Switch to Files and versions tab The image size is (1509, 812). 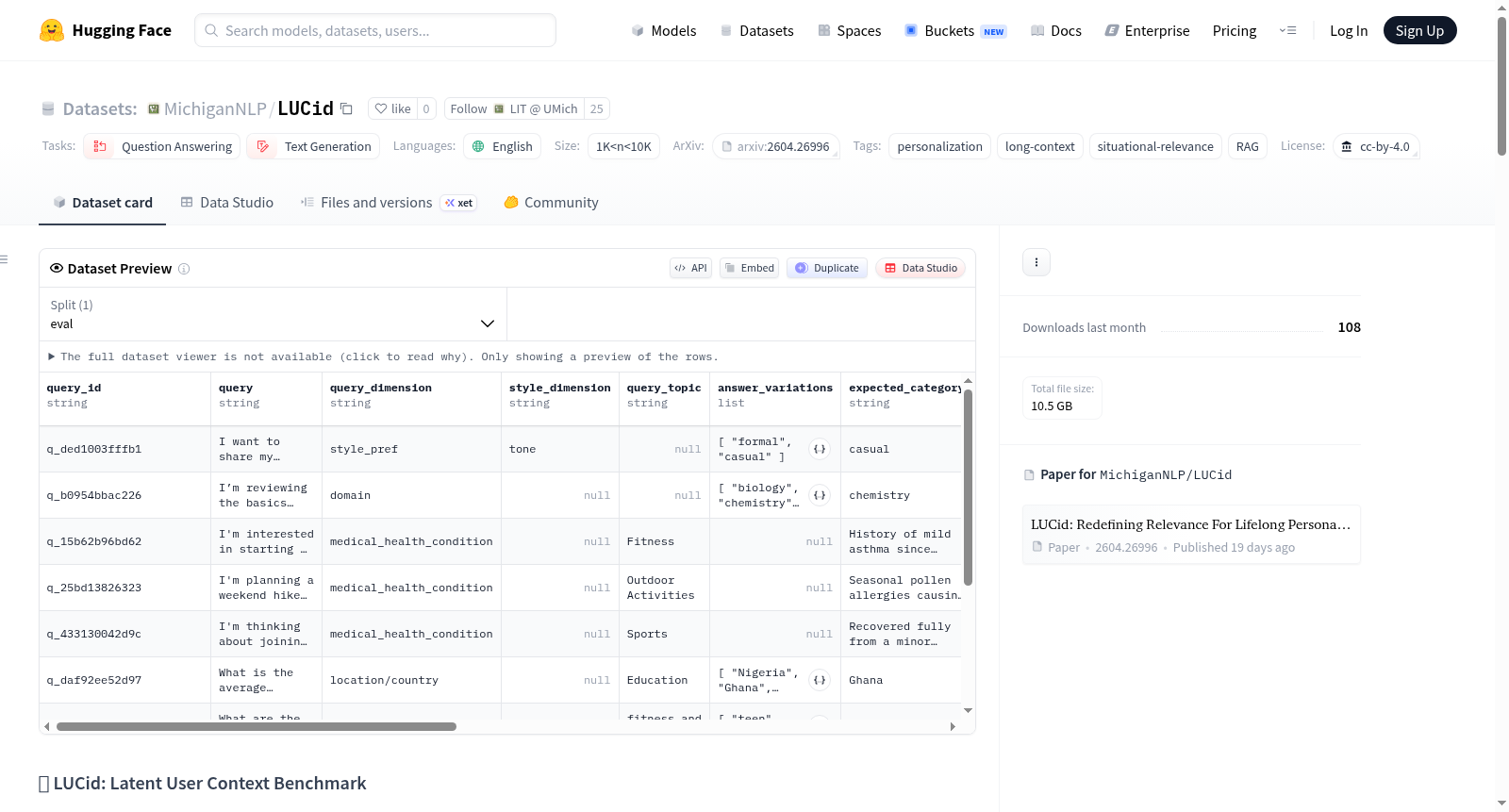389,202
